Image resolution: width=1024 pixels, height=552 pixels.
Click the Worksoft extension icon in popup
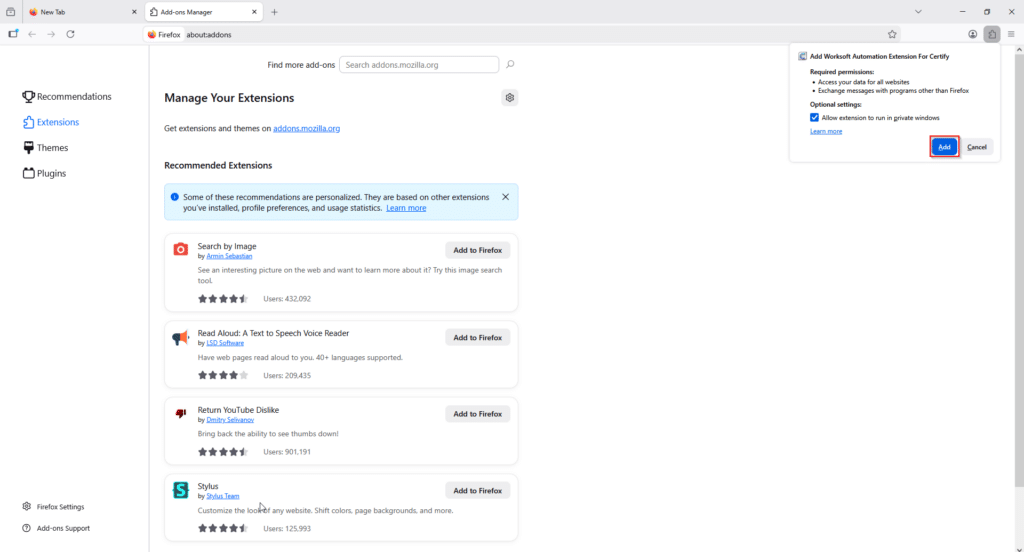point(802,57)
